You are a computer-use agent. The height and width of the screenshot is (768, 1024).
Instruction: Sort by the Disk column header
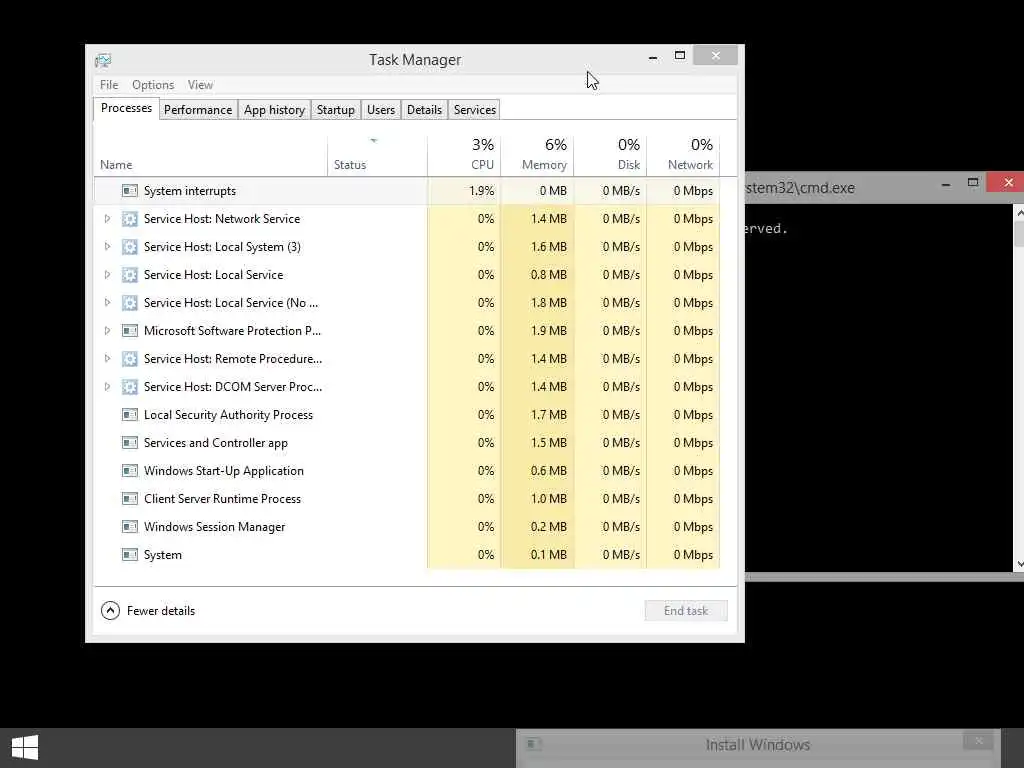[x=611, y=157]
